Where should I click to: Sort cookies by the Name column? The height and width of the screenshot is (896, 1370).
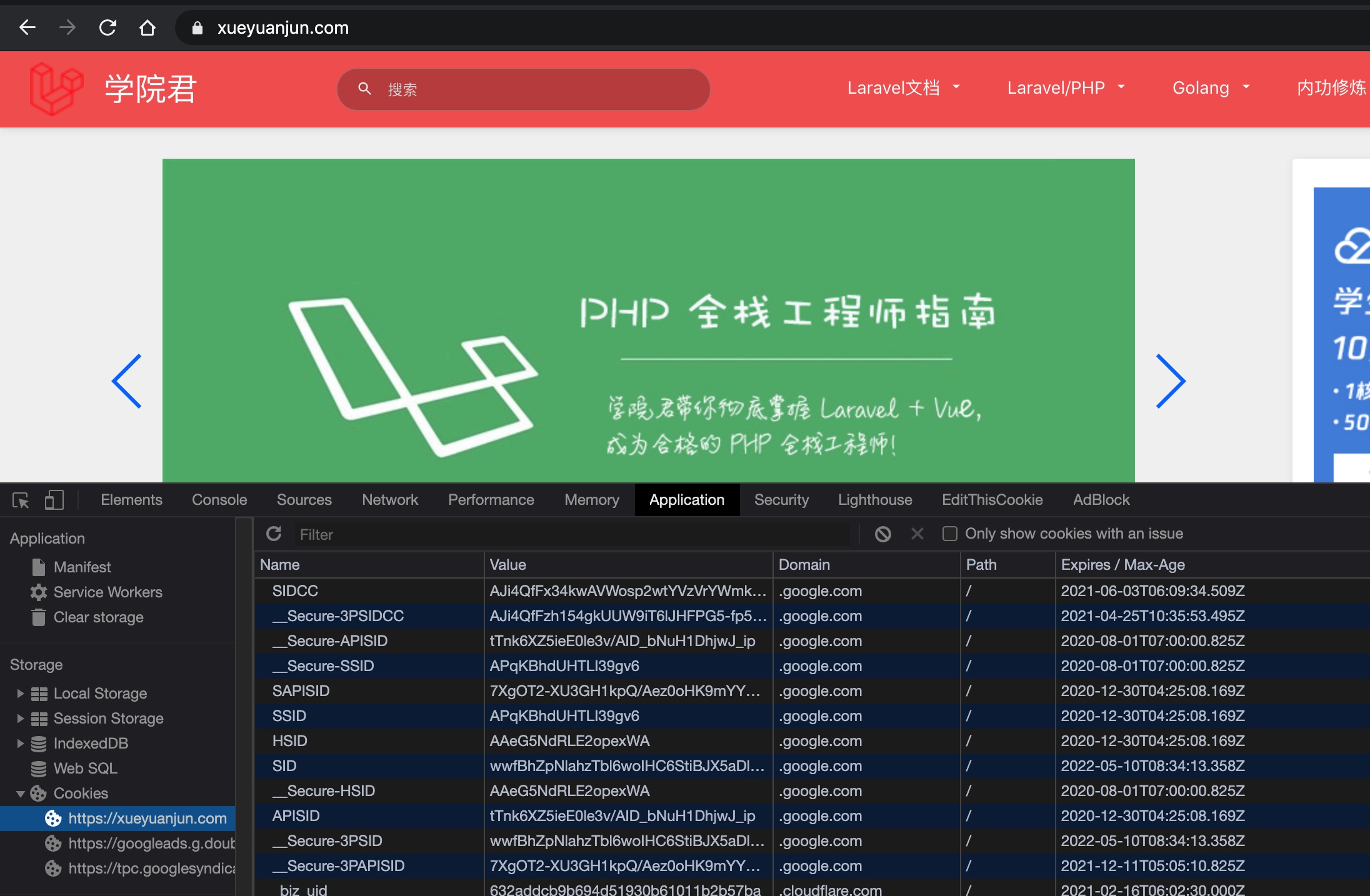pos(369,565)
